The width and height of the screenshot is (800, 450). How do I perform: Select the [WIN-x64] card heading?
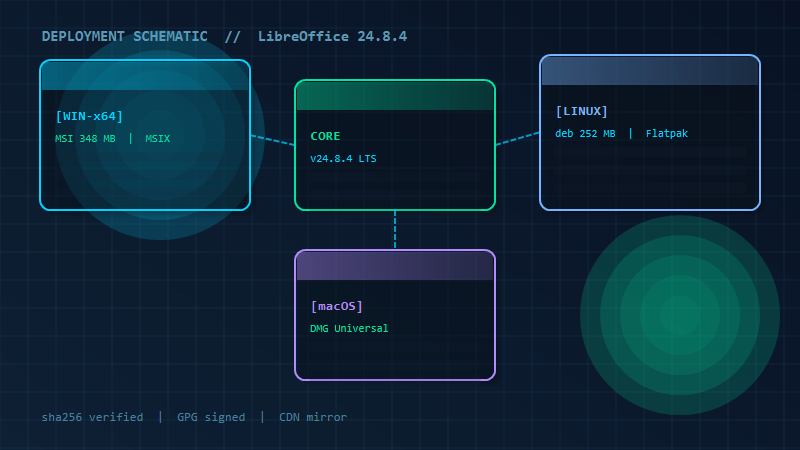(89, 116)
